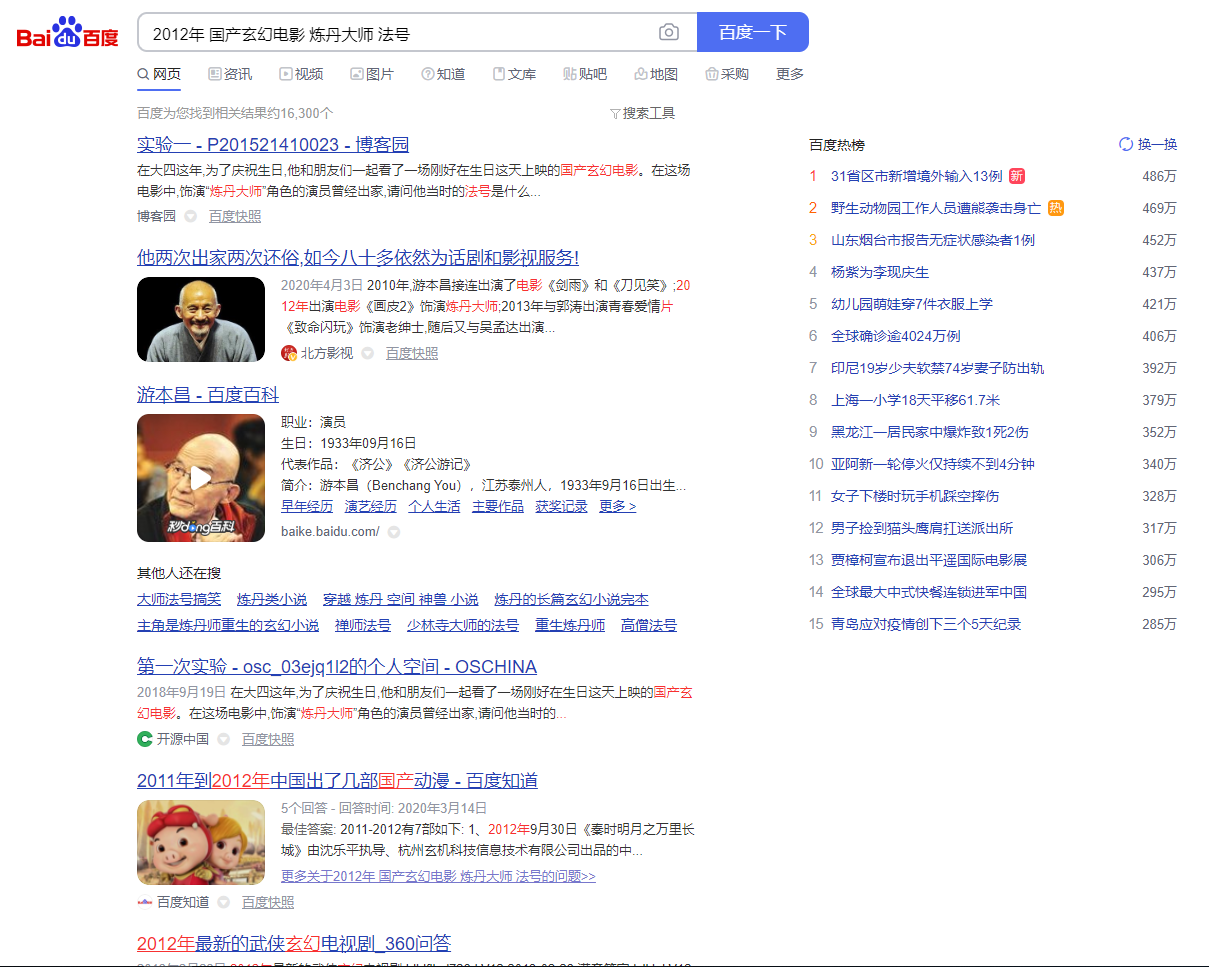Open the cartoon pigs thumbnail

point(201,842)
